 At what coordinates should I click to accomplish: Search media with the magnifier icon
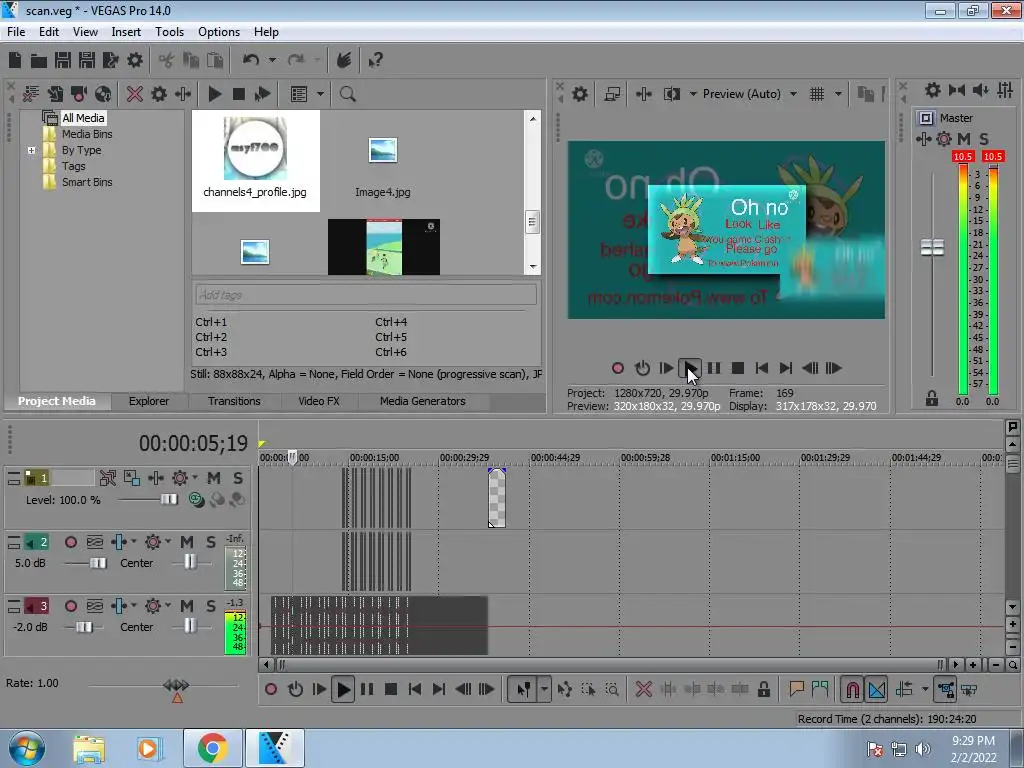[x=347, y=94]
